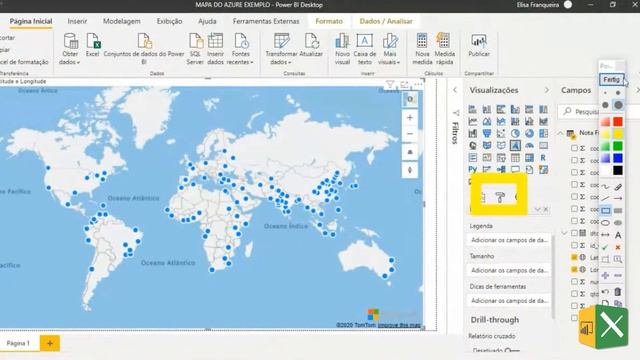Add a Novo visual to the report
Screen dimensions: 640x360
tap(342, 49)
